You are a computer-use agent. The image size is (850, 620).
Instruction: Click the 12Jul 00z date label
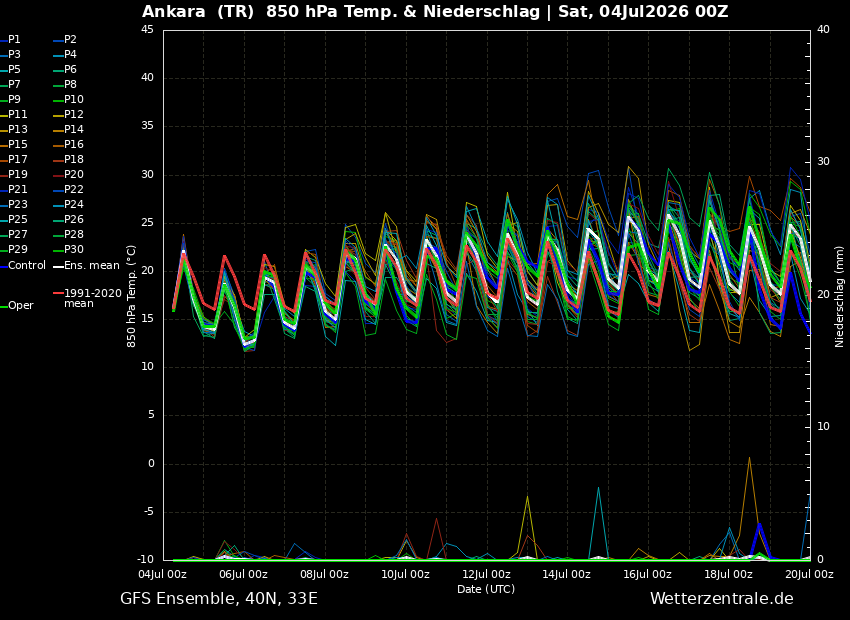point(486,574)
